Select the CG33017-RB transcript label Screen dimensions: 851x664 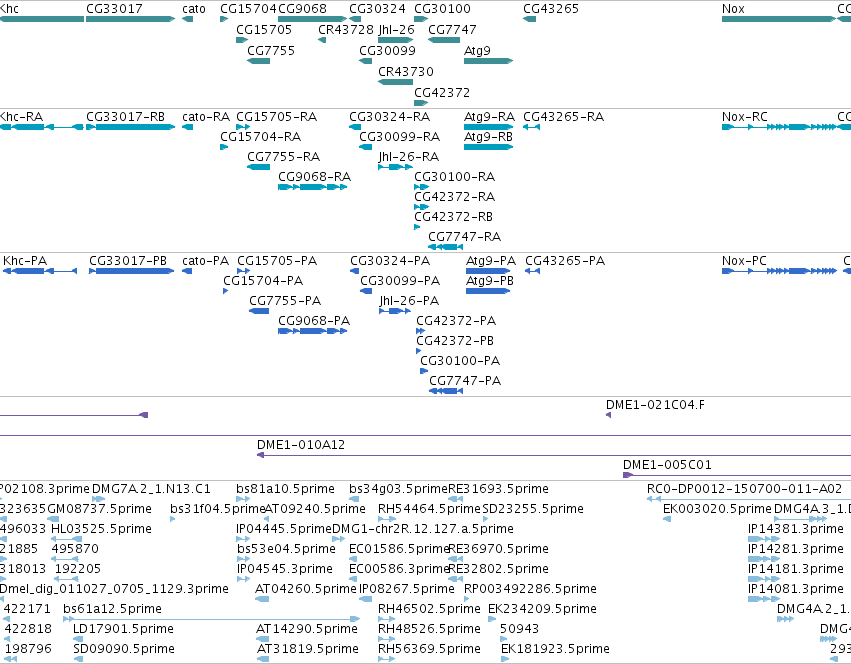(x=125, y=117)
